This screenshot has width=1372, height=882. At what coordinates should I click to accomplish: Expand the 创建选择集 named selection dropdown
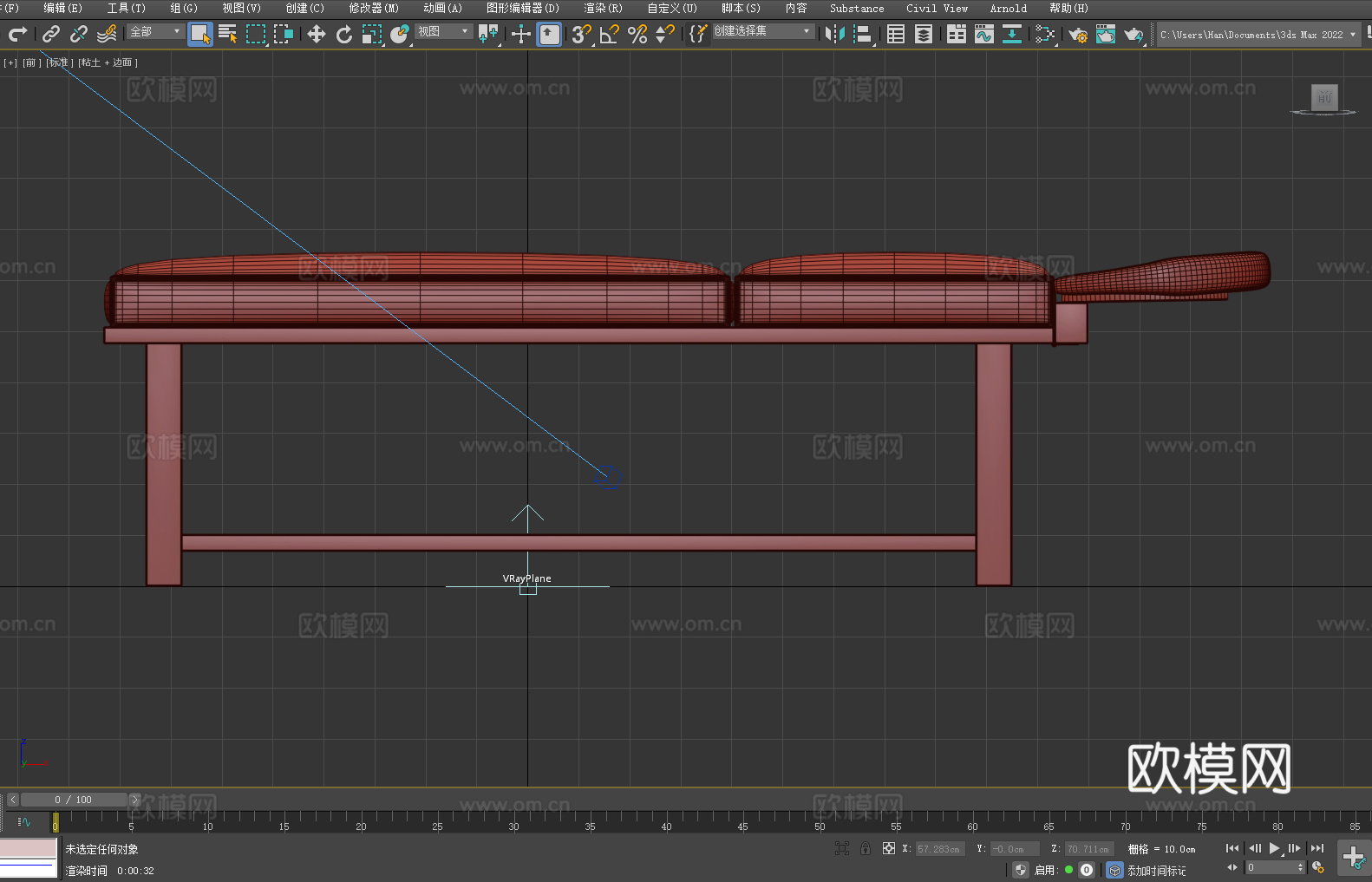tap(762, 31)
